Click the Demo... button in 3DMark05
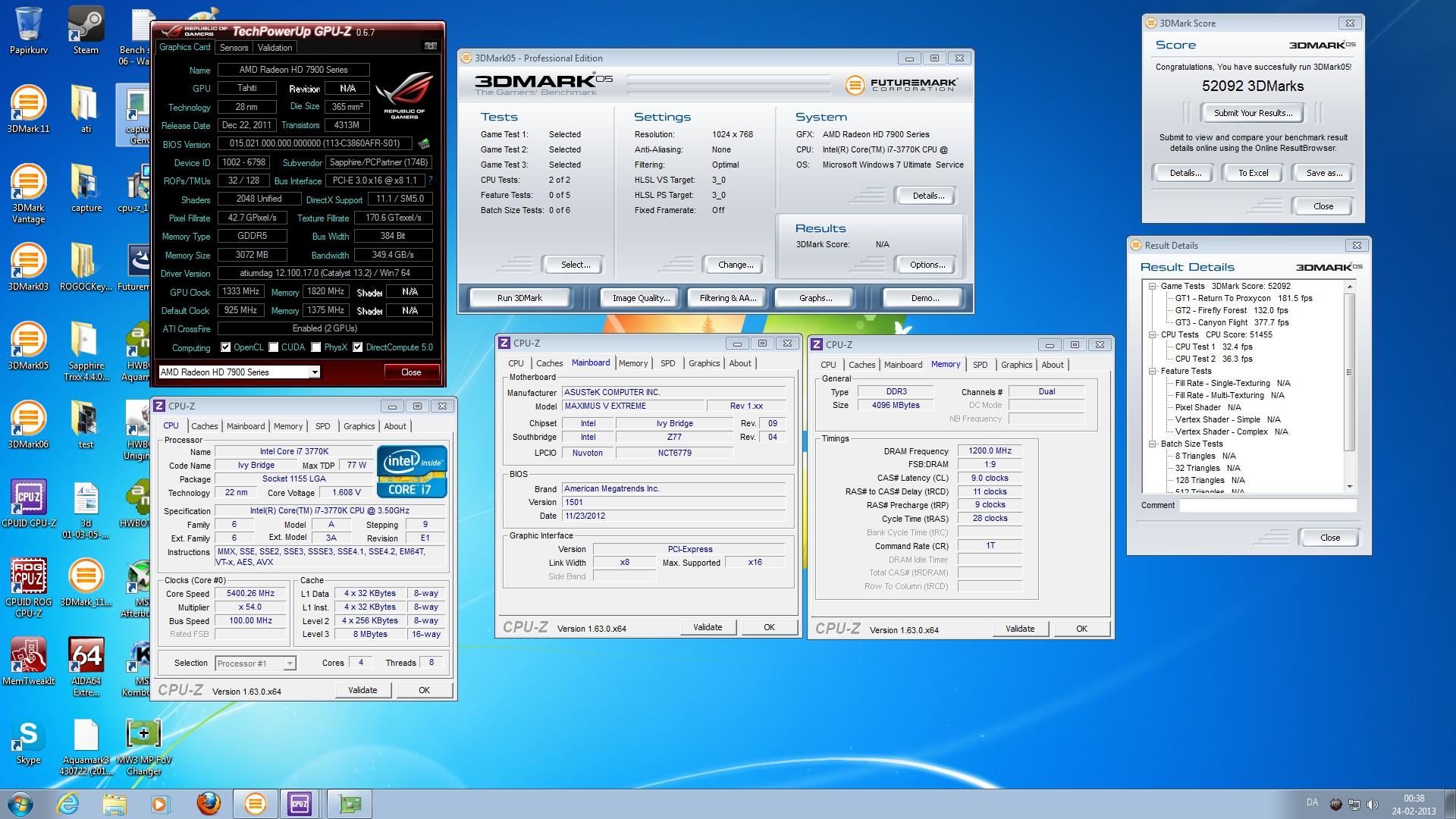Image resolution: width=1456 pixels, height=819 pixels. [x=924, y=298]
